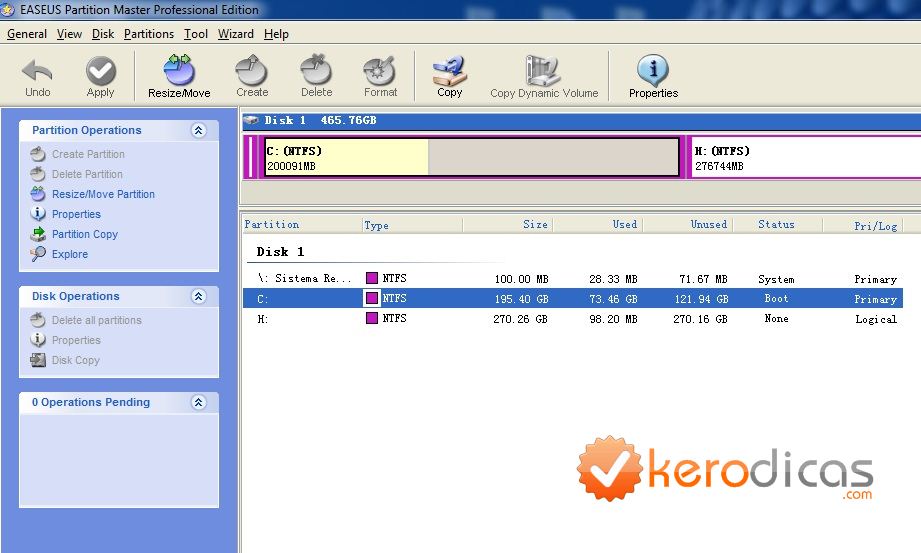This screenshot has width=921, height=553.
Task: Click the Type column header
Action: pos(412,224)
